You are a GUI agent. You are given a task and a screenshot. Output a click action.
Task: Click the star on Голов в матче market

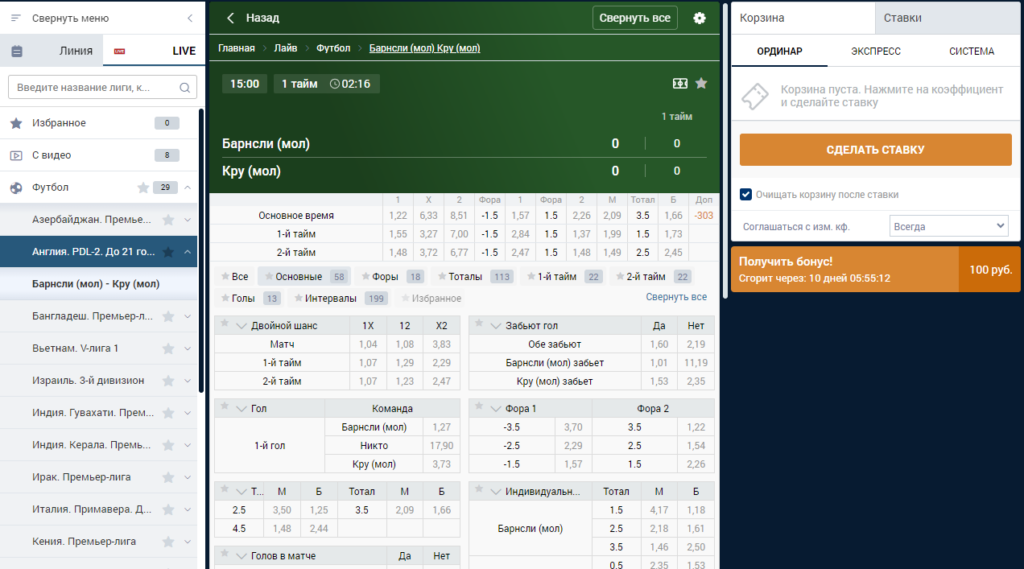[225, 554]
